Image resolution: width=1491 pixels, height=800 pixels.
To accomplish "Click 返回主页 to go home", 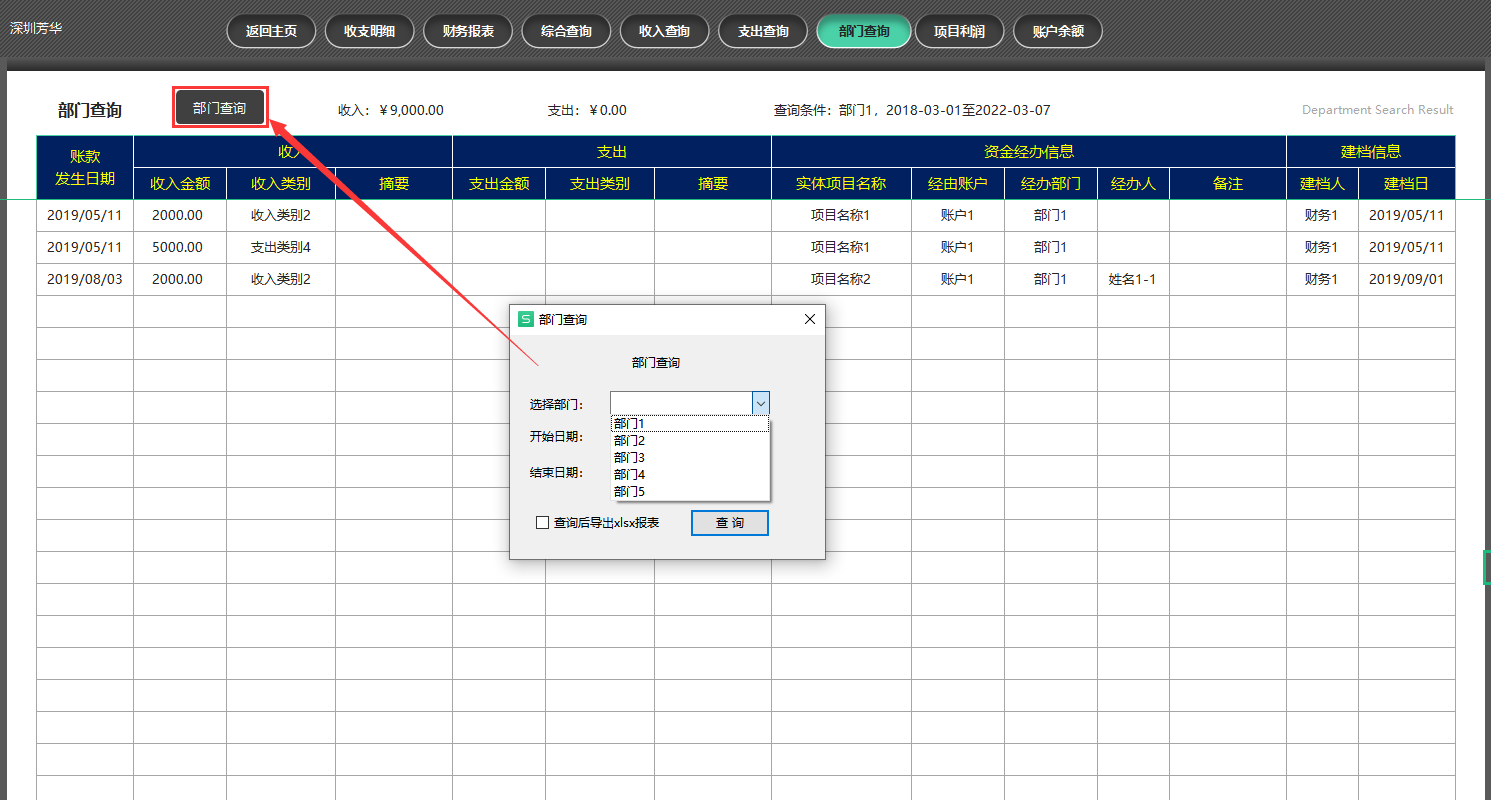I will [x=270, y=31].
